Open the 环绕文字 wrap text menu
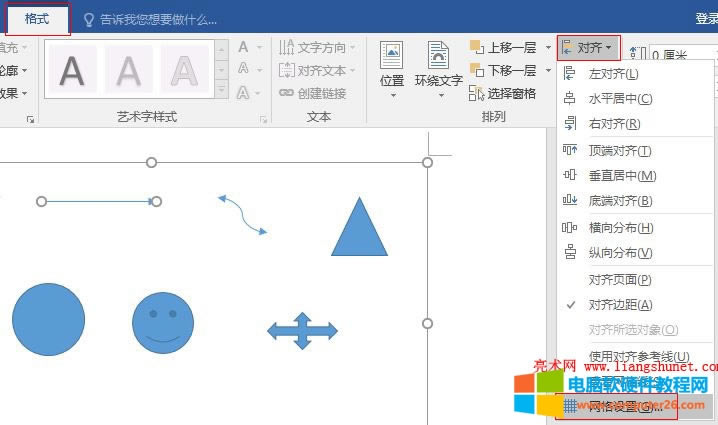This screenshot has height=425, width=718. [439, 70]
